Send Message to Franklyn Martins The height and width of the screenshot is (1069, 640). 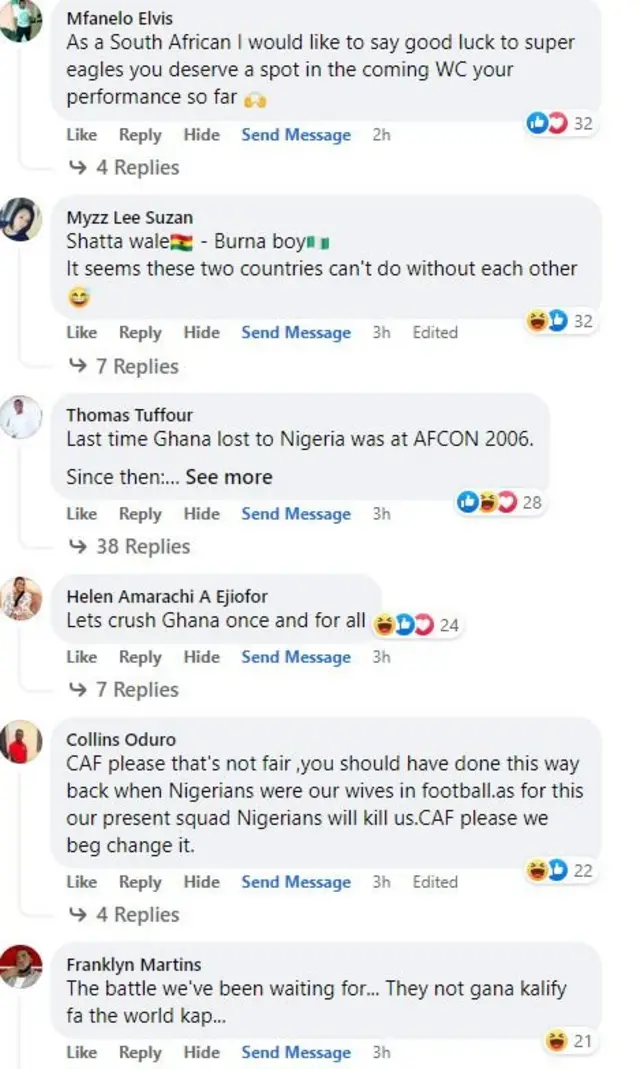[x=295, y=1053]
